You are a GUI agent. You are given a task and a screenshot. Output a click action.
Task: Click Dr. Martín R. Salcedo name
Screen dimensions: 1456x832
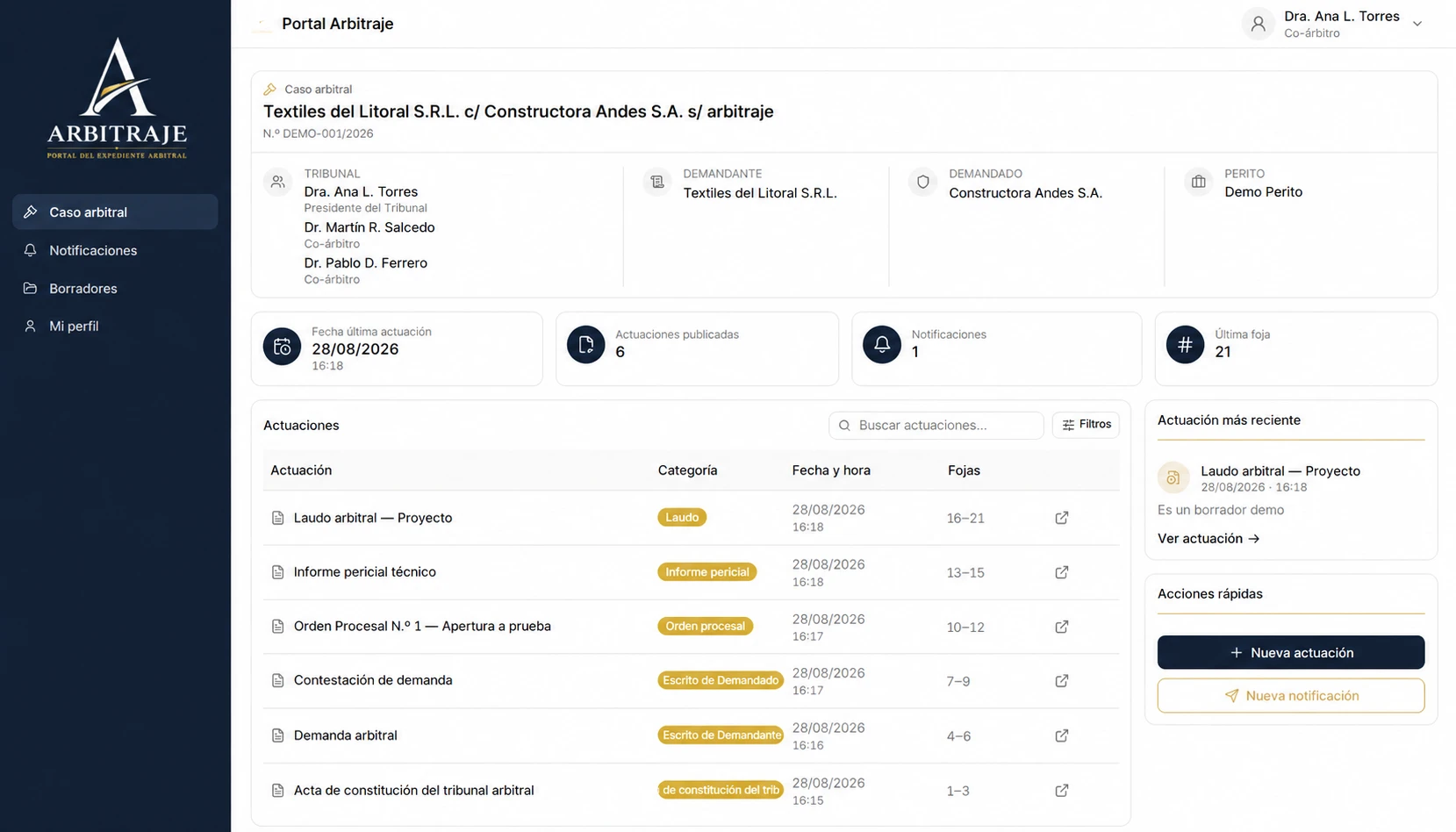369,227
